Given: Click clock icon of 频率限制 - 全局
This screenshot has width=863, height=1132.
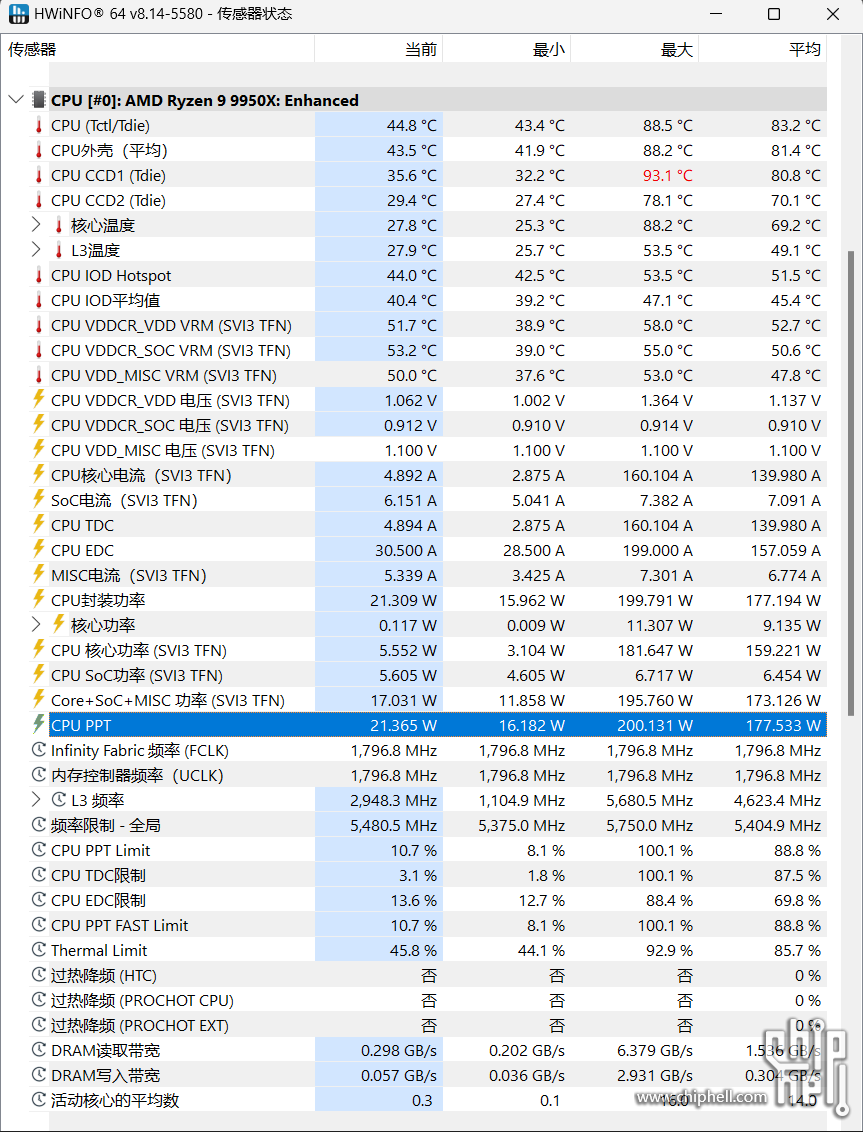Looking at the screenshot, I should [x=39, y=825].
